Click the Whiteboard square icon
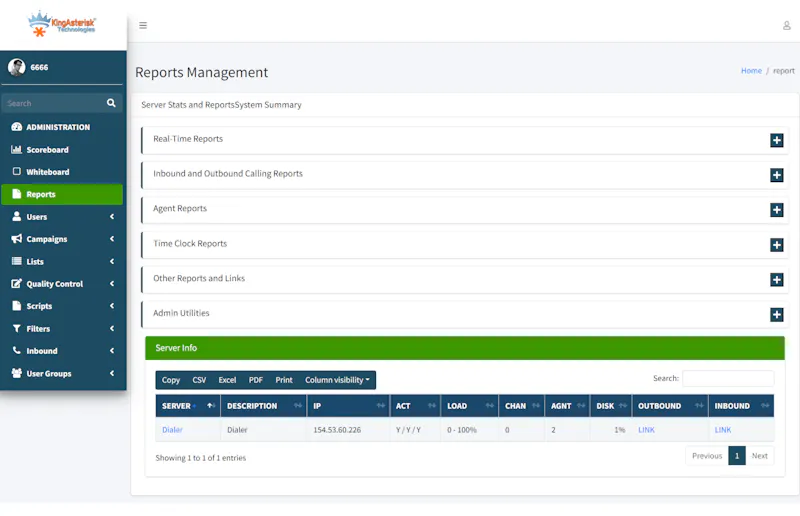This screenshot has width=800, height=516. point(17,171)
